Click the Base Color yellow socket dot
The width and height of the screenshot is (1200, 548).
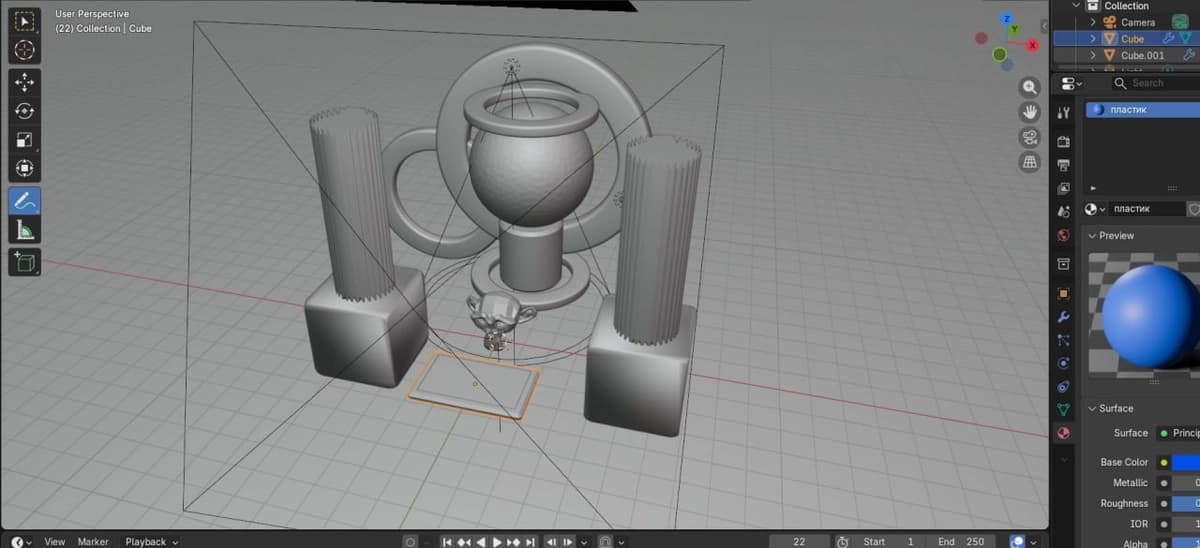[1163, 462]
